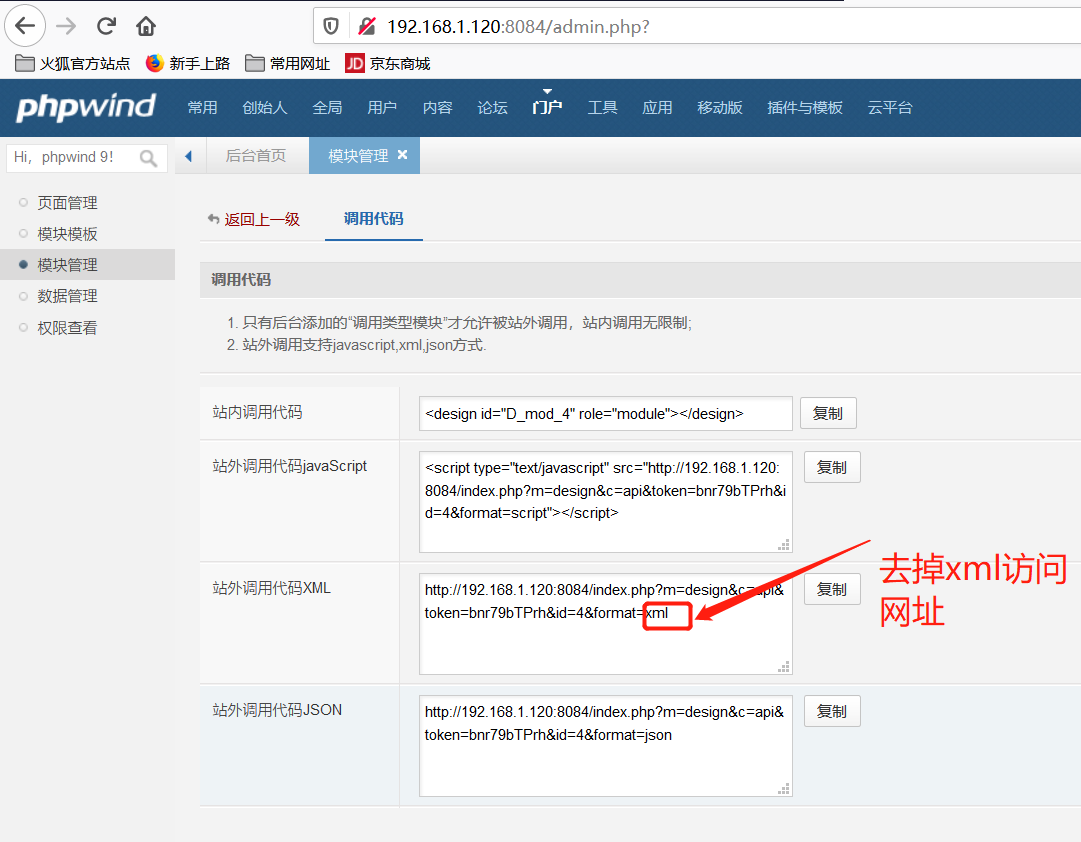Open the 门户 dropdown menu
Viewport: 1081px width, 842px height.
pos(546,108)
